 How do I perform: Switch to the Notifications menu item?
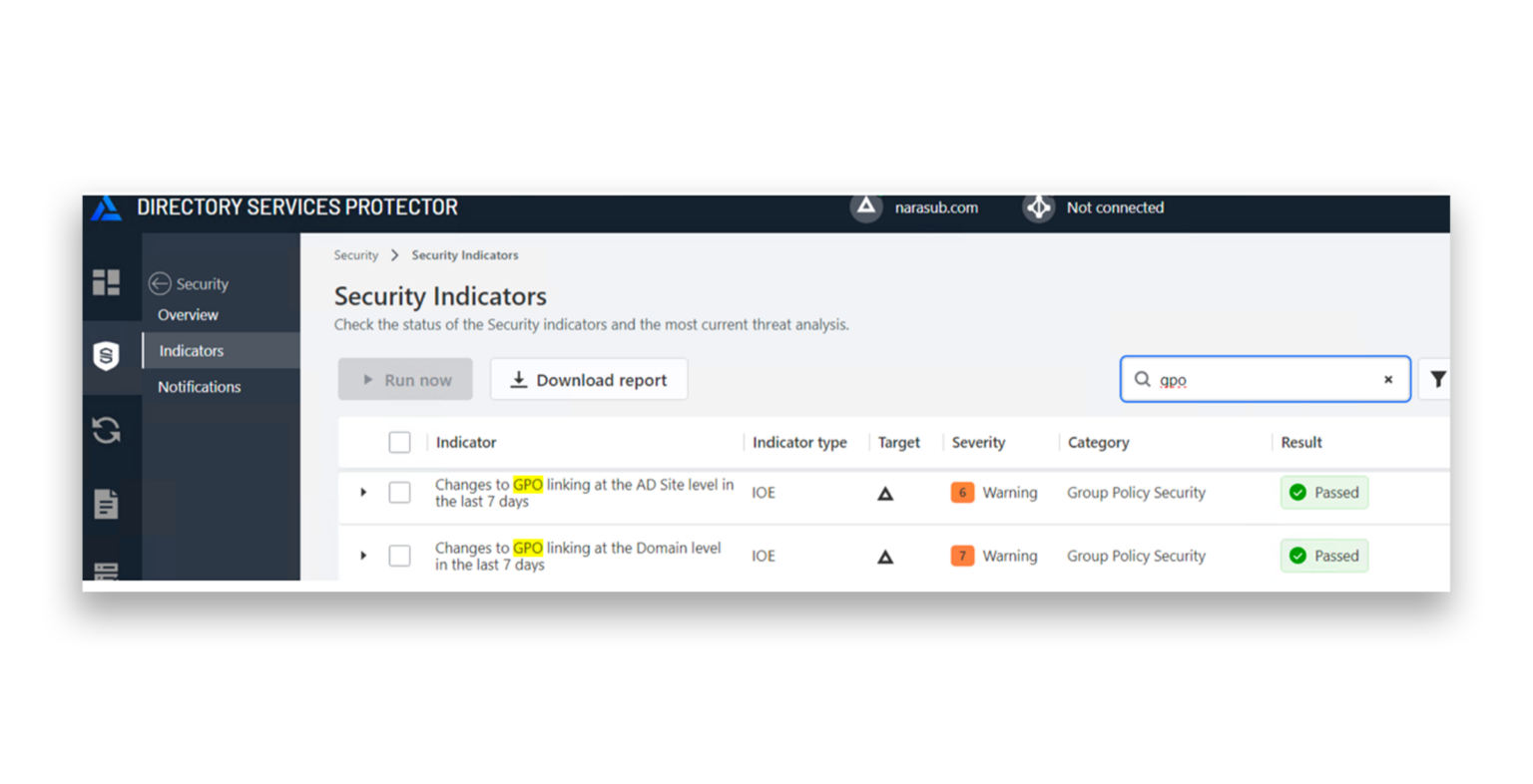[199, 387]
